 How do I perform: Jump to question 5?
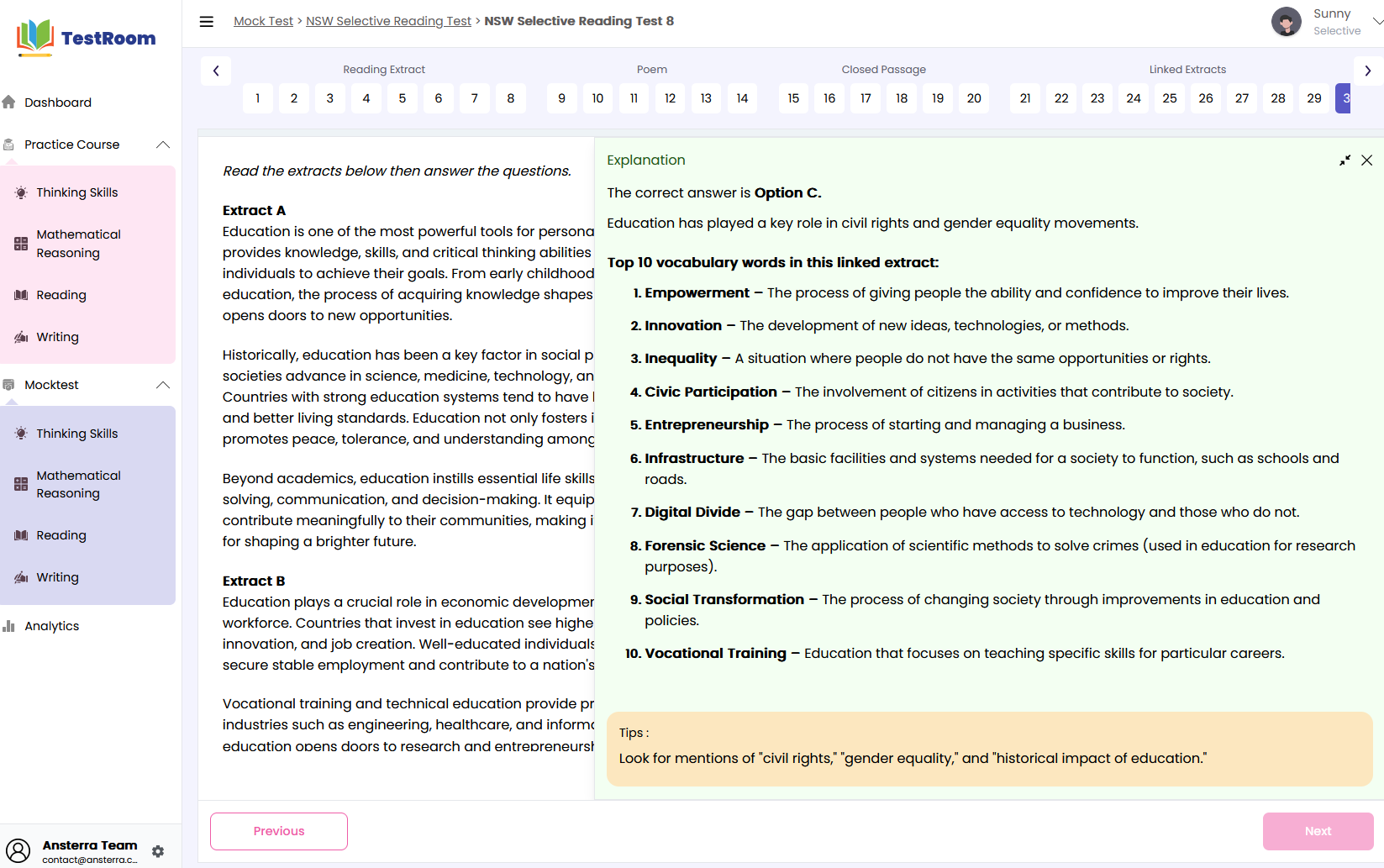coord(403,98)
